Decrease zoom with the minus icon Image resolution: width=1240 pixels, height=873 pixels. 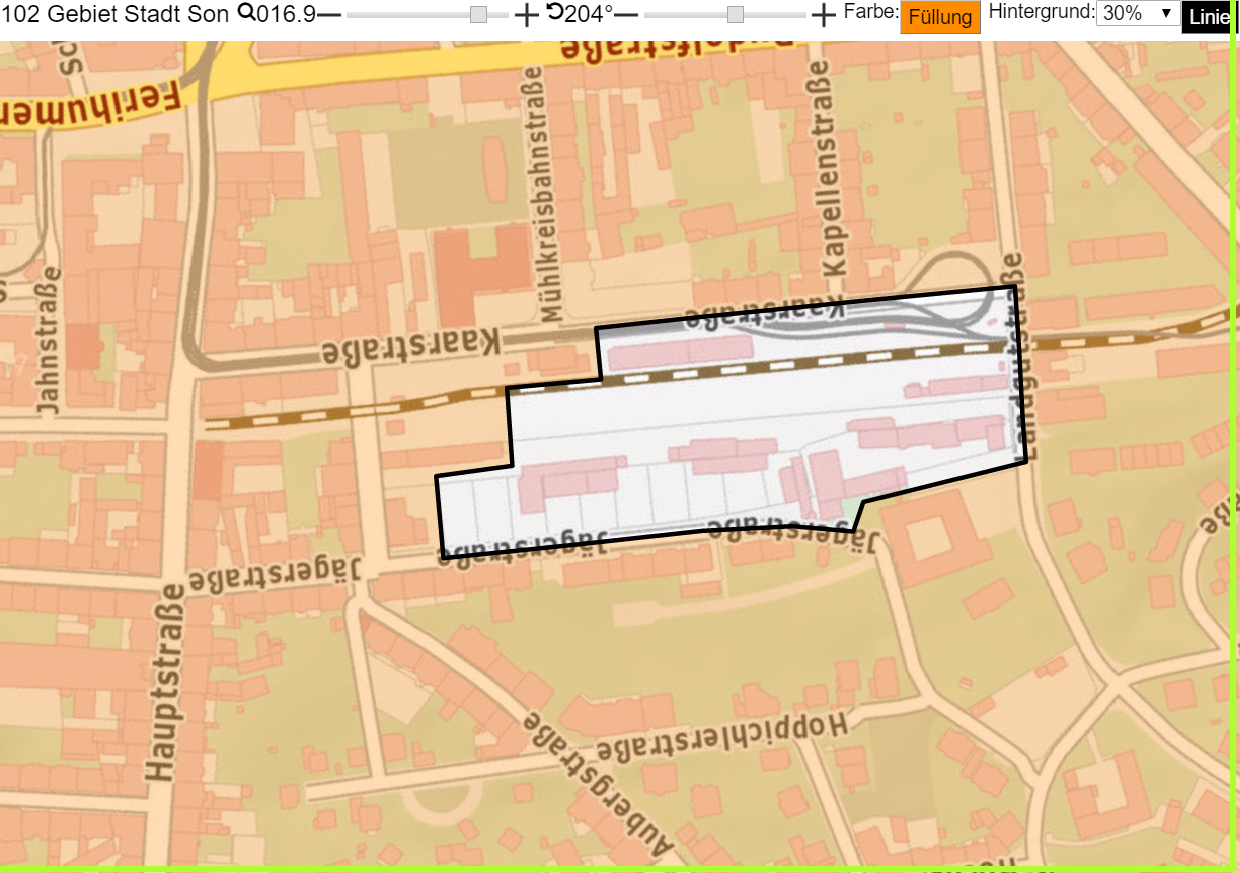(329, 15)
